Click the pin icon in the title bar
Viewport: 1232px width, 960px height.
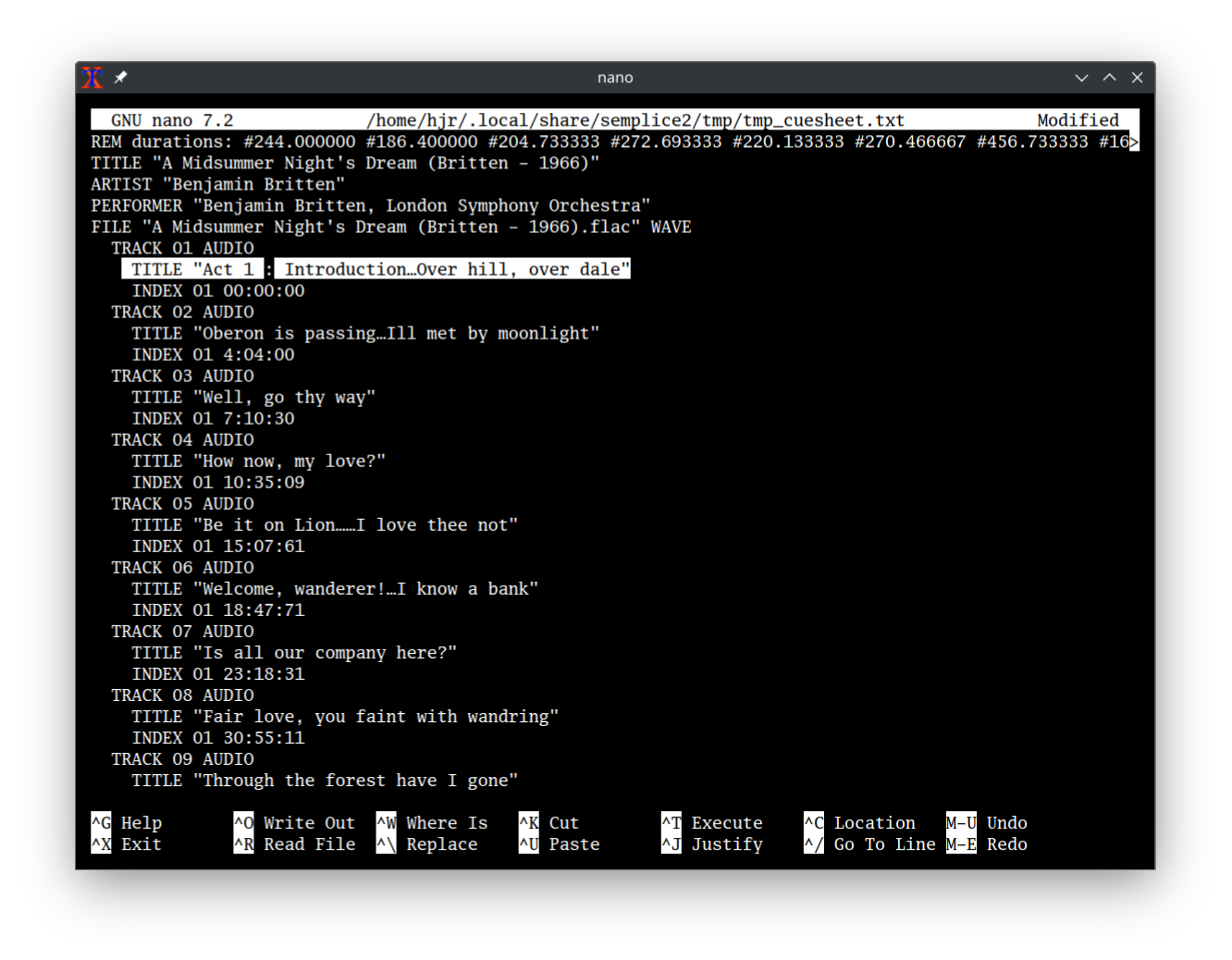coord(120,78)
